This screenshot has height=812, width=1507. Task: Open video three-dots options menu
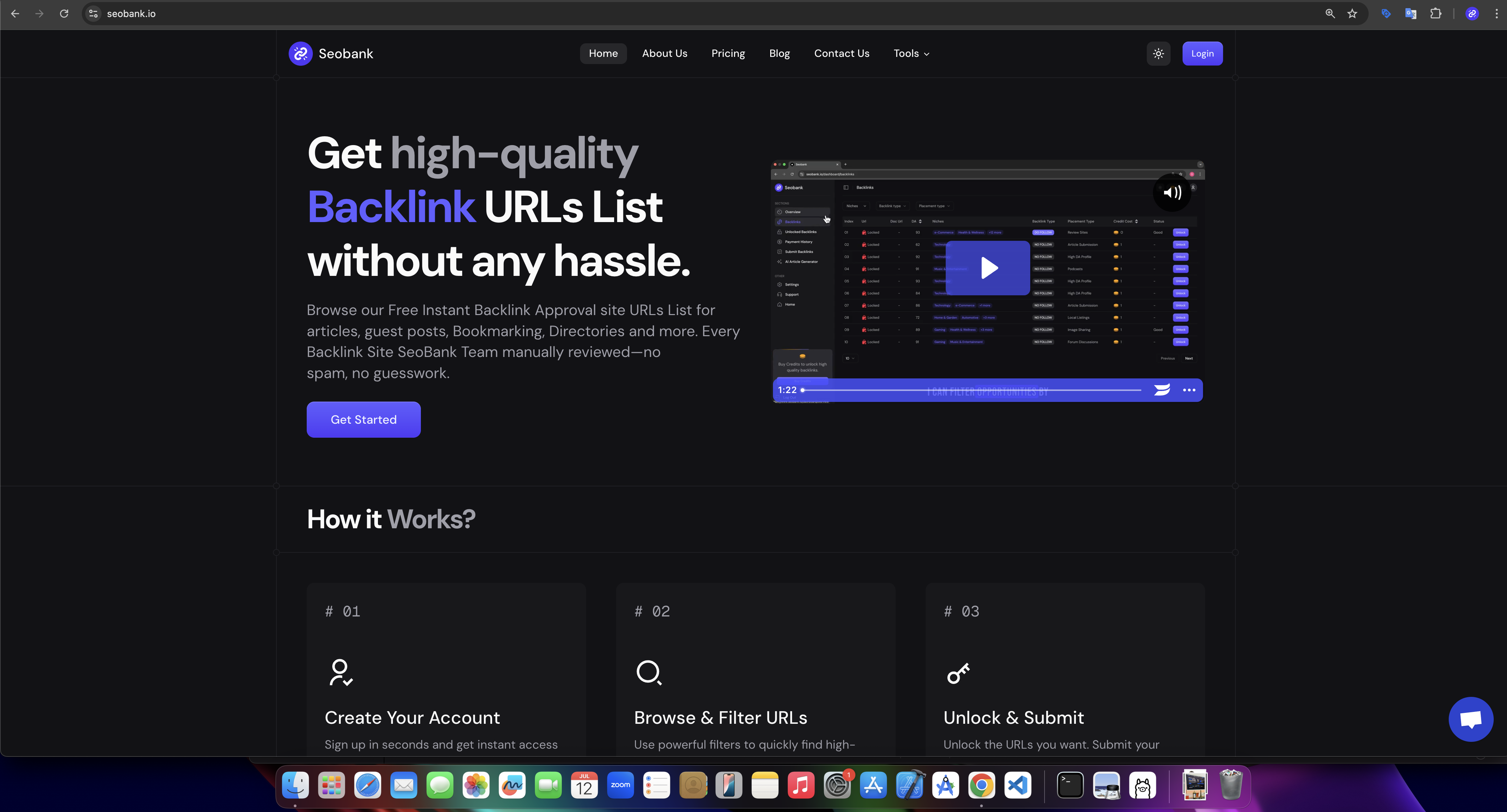point(1189,390)
